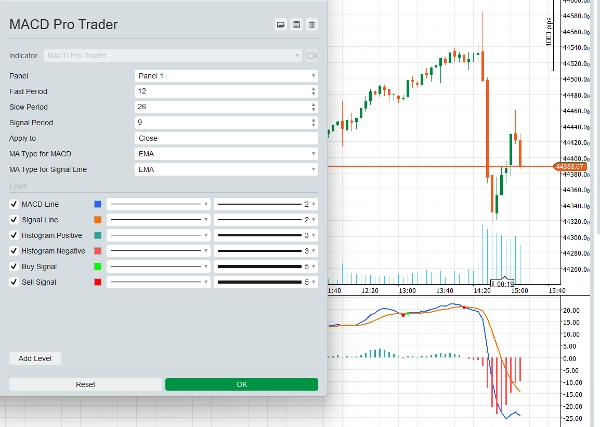The height and width of the screenshot is (427, 600).
Task: Uncheck Histogram Positive line
Action: click(14, 235)
